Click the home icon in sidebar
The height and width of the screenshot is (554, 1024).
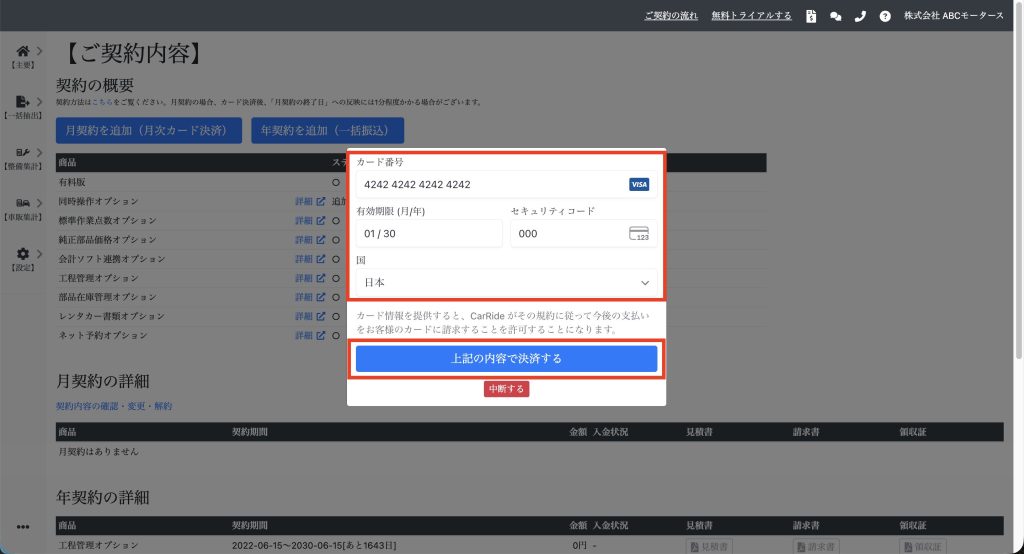pyautogui.click(x=22, y=51)
